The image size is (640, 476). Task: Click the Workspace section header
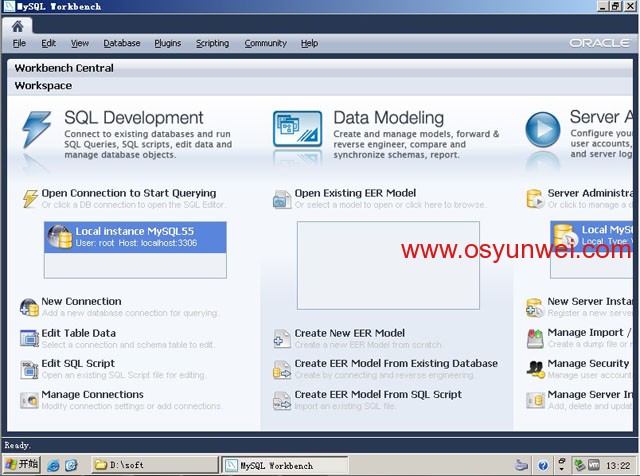point(43,86)
